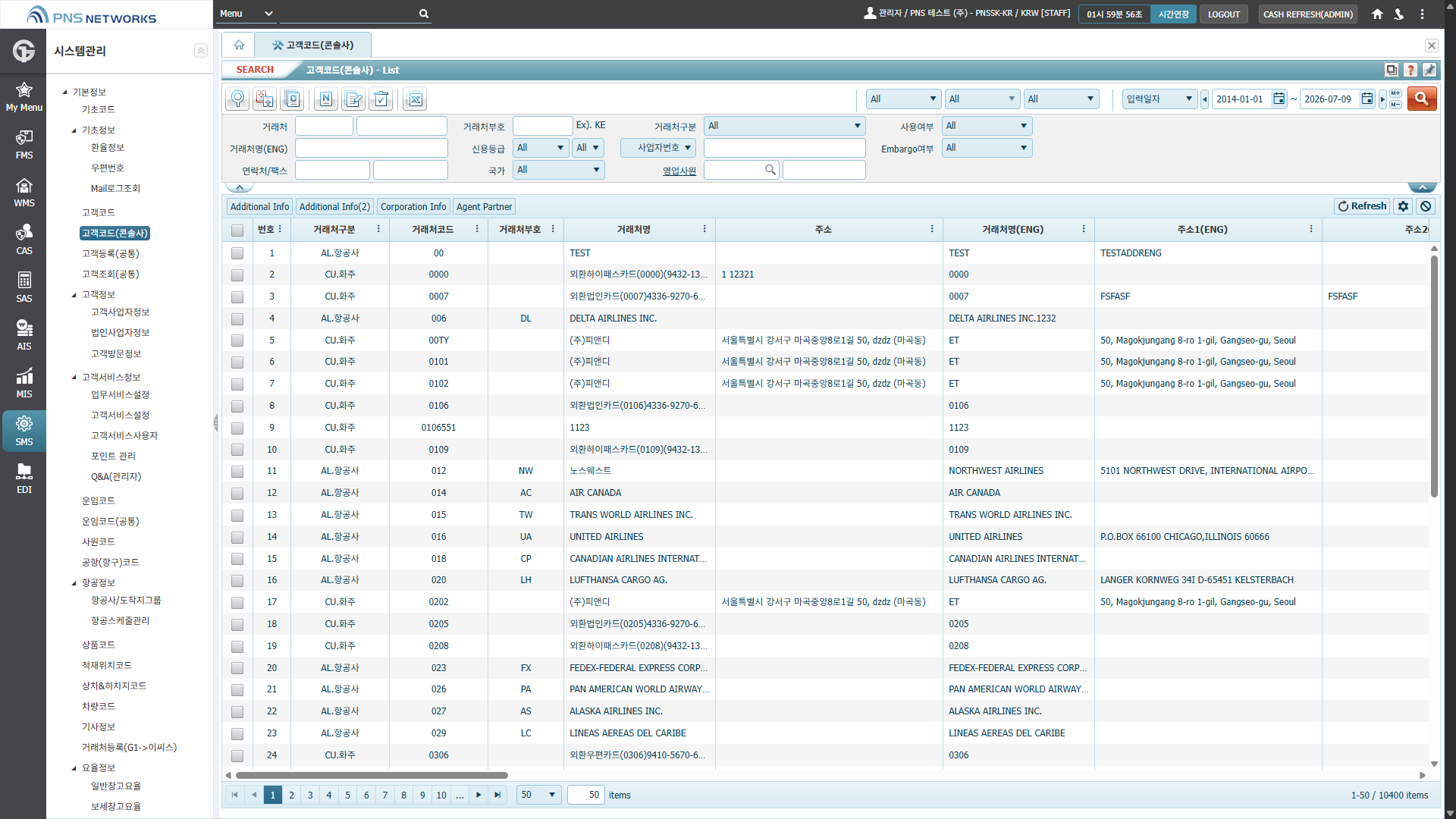This screenshot has height=819, width=1456.
Task: Click the help question mark icon
Action: click(x=1410, y=70)
